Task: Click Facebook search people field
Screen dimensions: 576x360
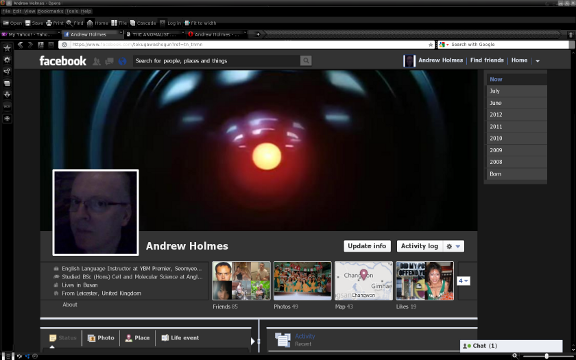Action: (217, 61)
